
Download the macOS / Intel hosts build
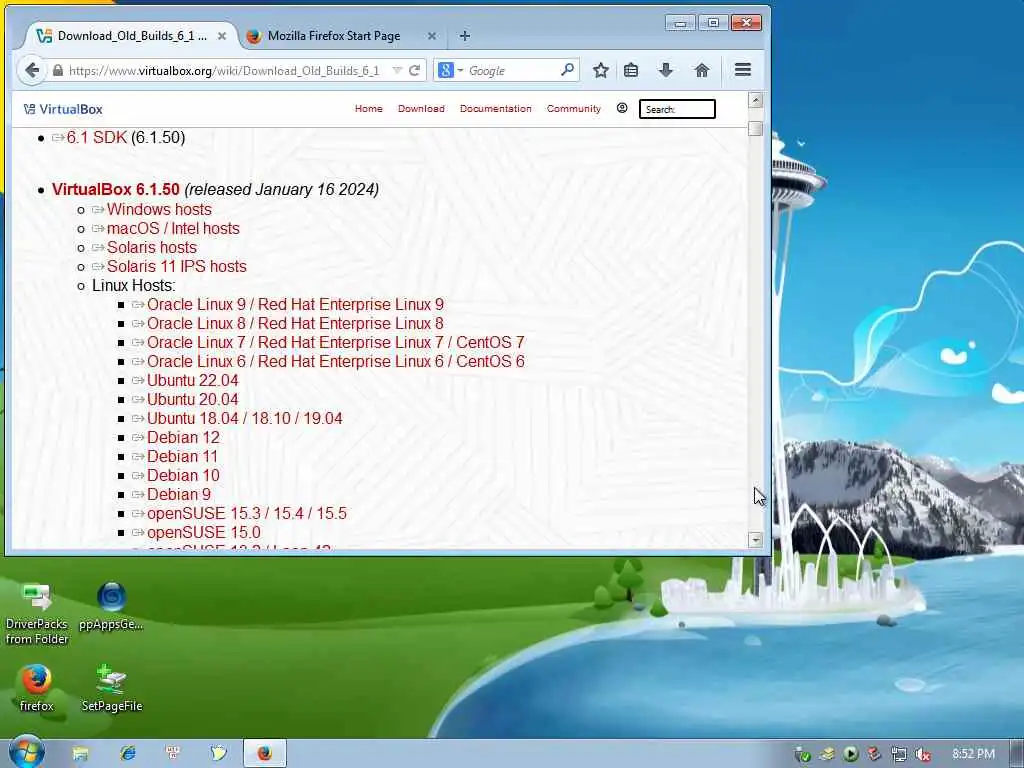pyautogui.click(x=173, y=229)
